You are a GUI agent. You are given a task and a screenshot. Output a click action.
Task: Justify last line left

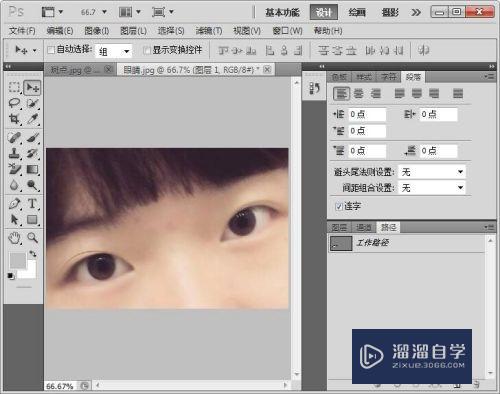tap(399, 94)
